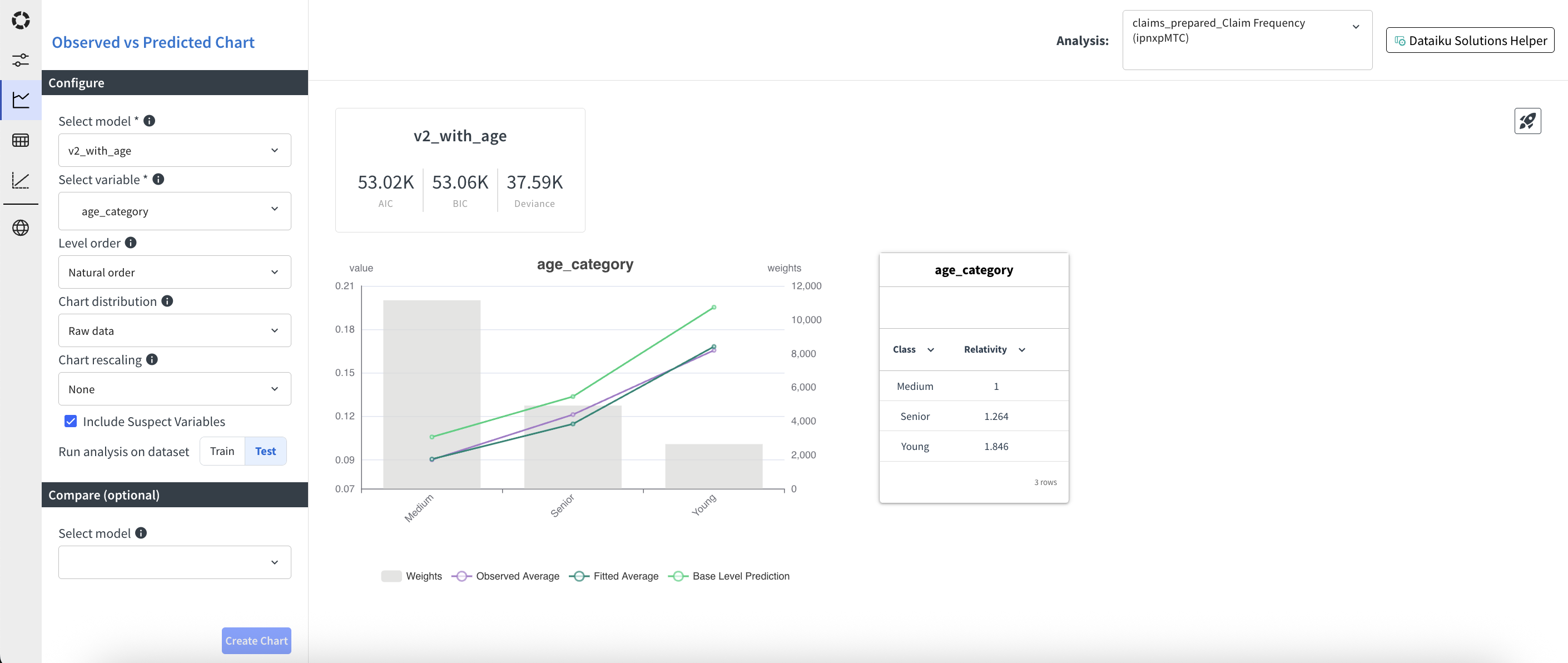This screenshot has width=1568, height=663.
Task: Uncheck Include Suspect Variables checkbox
Action: click(71, 421)
